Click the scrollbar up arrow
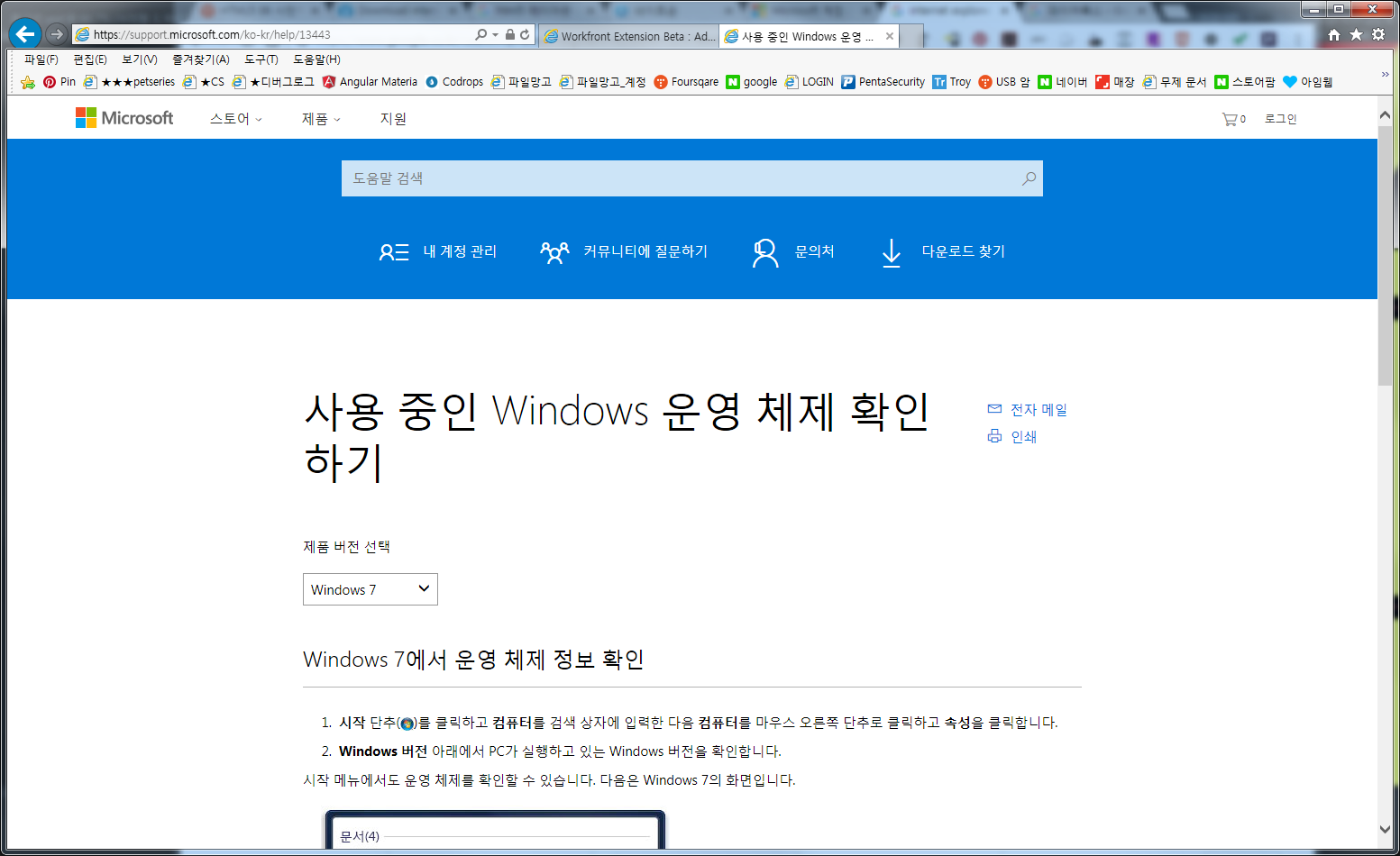The image size is (1400, 856). (x=1385, y=115)
